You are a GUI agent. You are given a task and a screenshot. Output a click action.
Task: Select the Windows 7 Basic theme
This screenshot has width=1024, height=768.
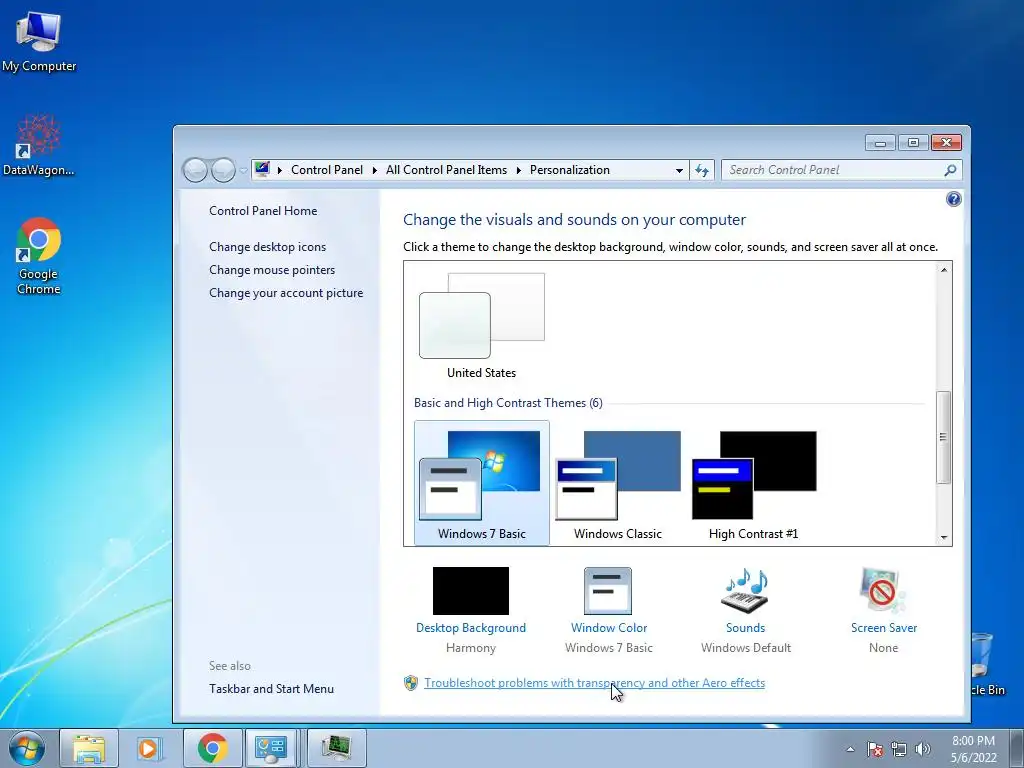[482, 483]
